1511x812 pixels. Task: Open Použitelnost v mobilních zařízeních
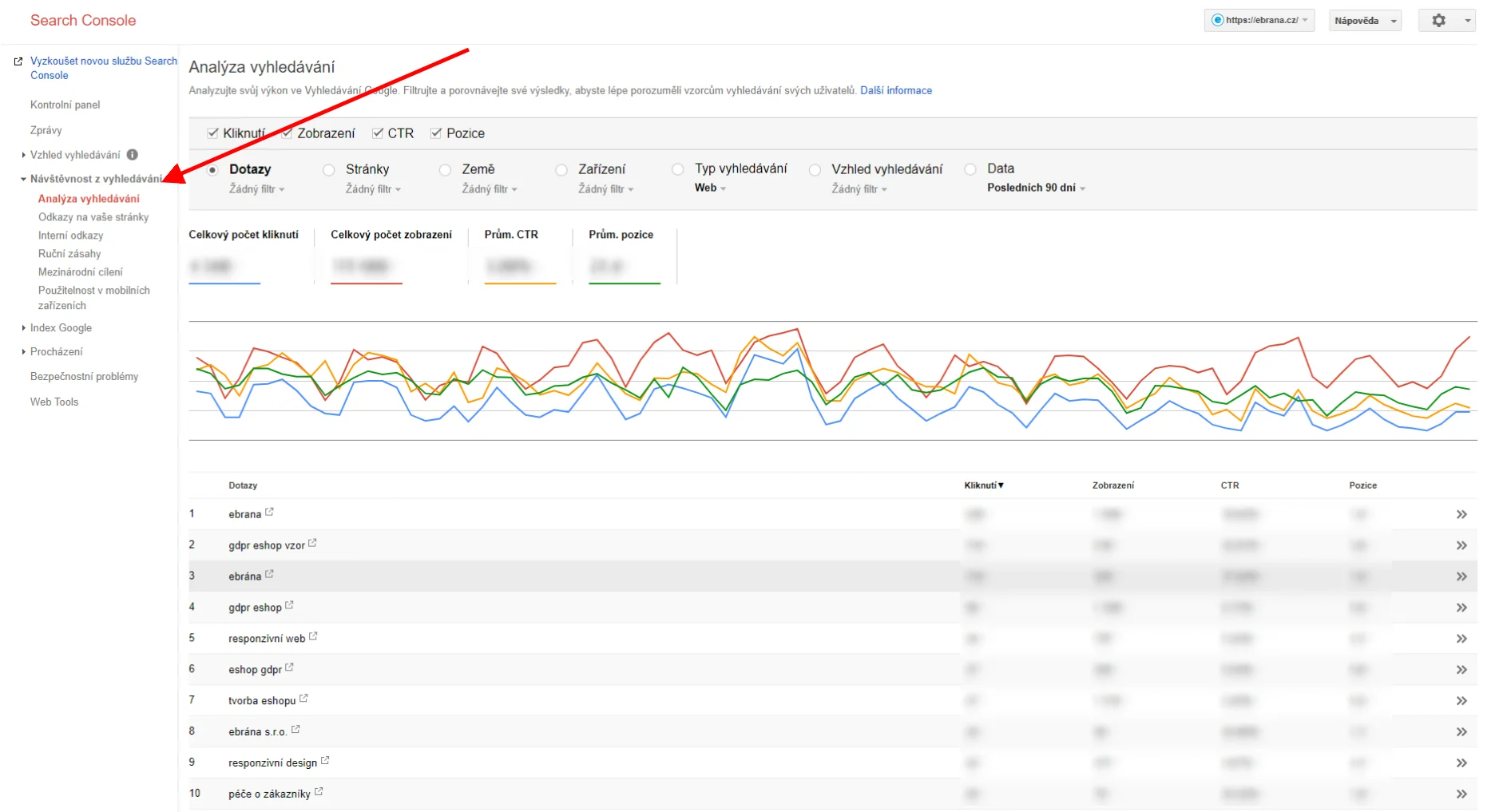click(x=94, y=298)
